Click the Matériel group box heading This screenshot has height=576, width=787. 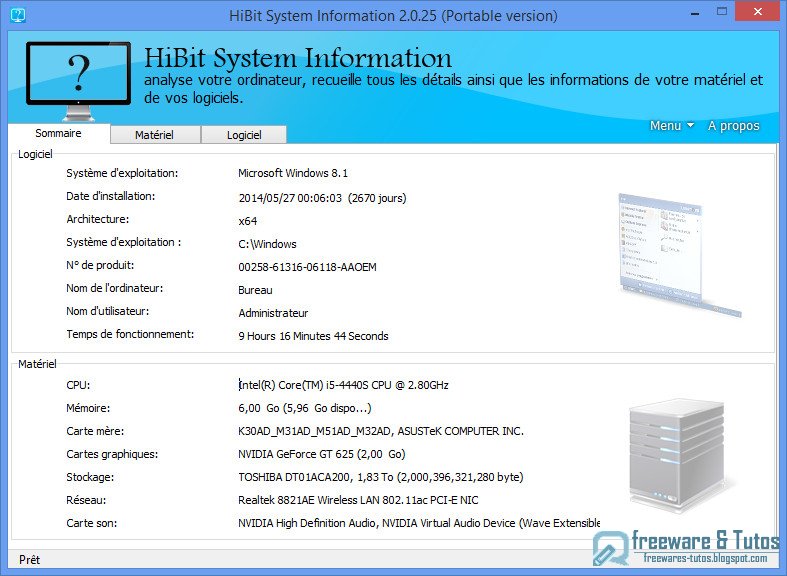click(x=37, y=364)
